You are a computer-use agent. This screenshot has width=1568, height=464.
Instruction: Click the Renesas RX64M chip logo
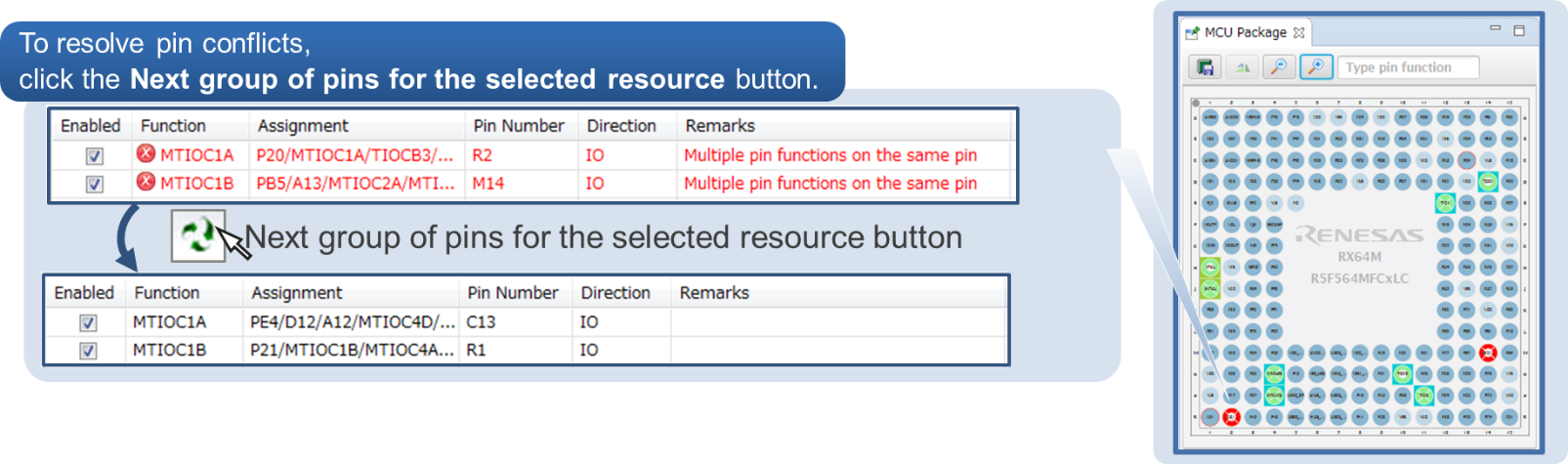click(1359, 234)
